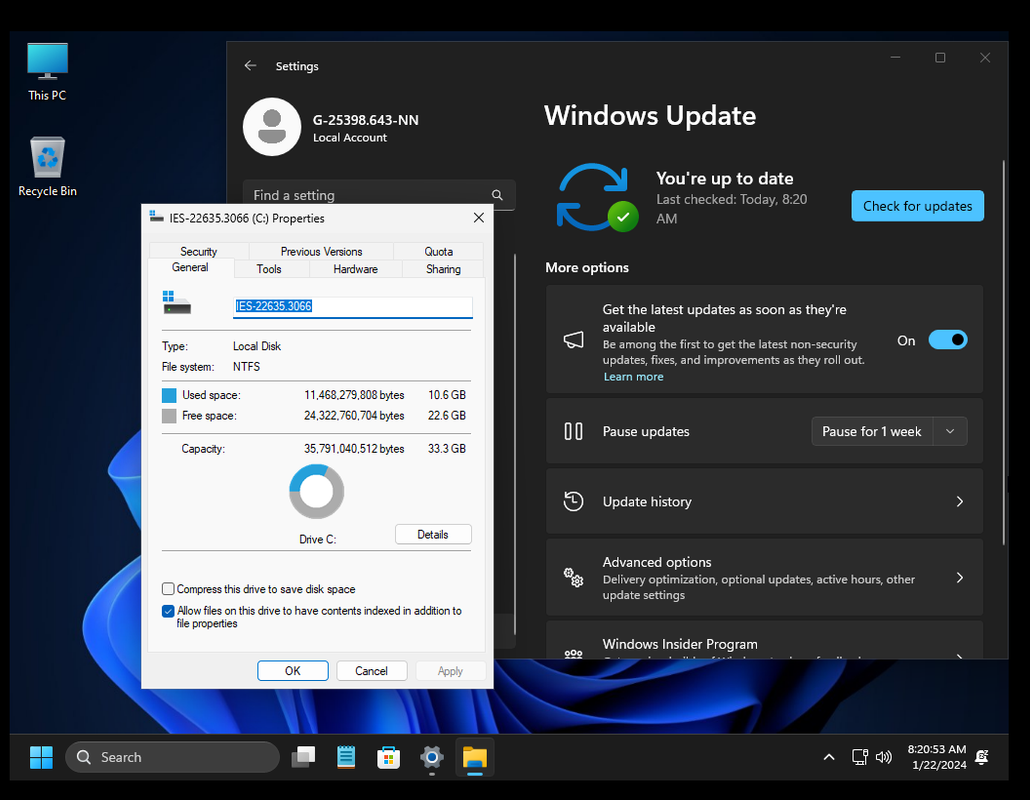Go back using Settings back arrow
Viewport: 1030px width, 800px height.
[250, 66]
